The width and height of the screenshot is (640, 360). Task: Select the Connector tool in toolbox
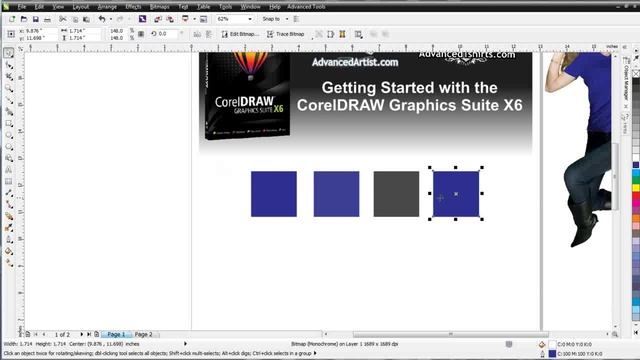point(9,204)
